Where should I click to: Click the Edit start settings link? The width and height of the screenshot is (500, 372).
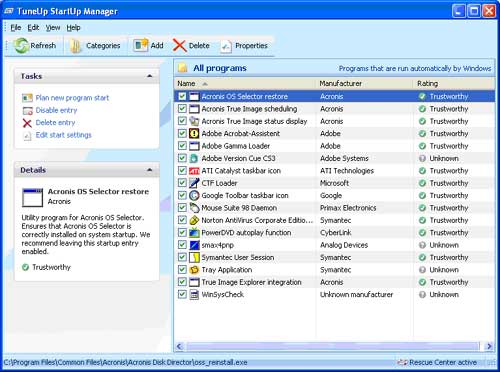point(63,135)
